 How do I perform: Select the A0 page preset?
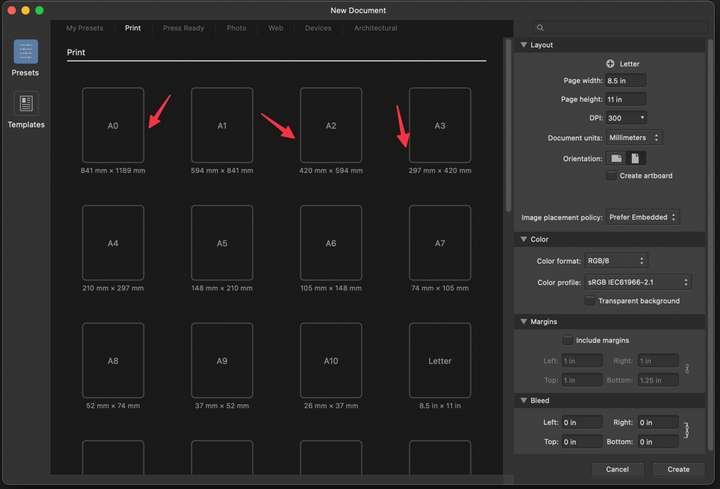(113, 125)
